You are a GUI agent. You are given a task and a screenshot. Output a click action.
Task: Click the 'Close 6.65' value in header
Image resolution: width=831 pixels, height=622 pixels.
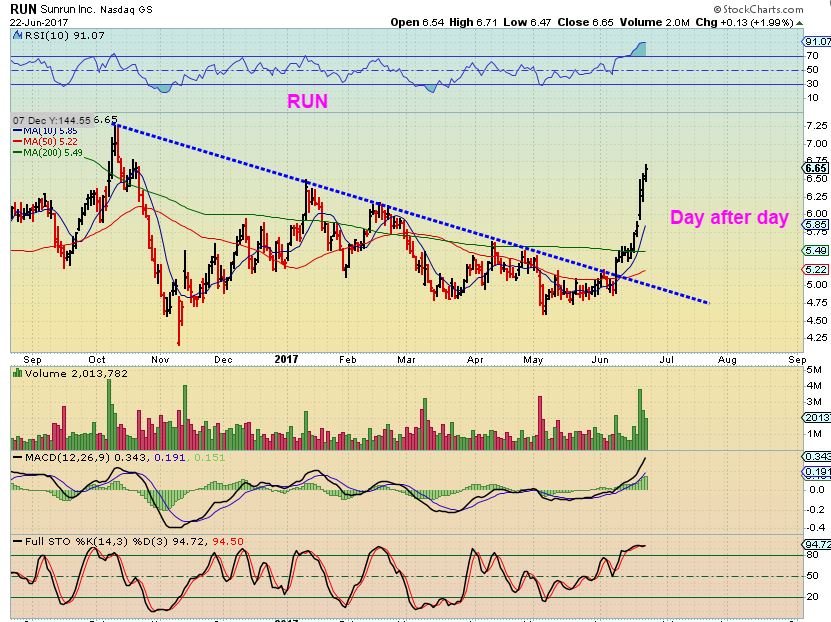(586, 22)
